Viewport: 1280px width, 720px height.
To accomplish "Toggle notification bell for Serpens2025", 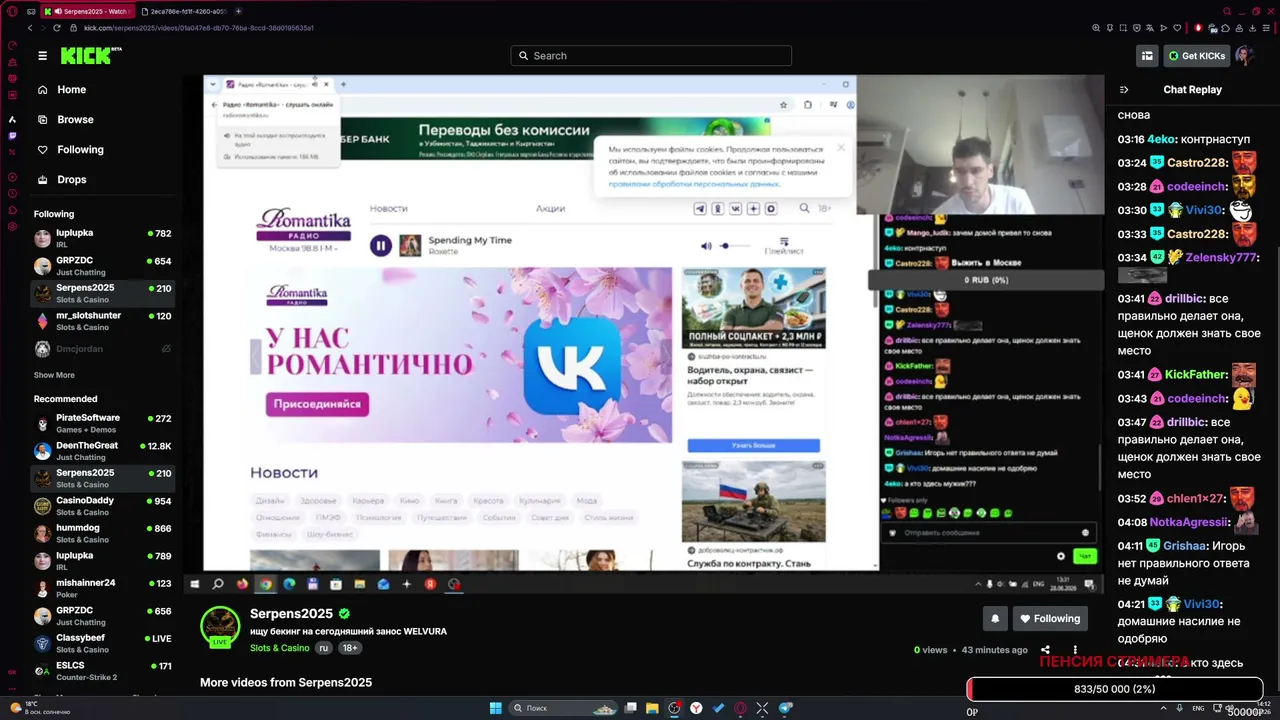I will tap(995, 619).
